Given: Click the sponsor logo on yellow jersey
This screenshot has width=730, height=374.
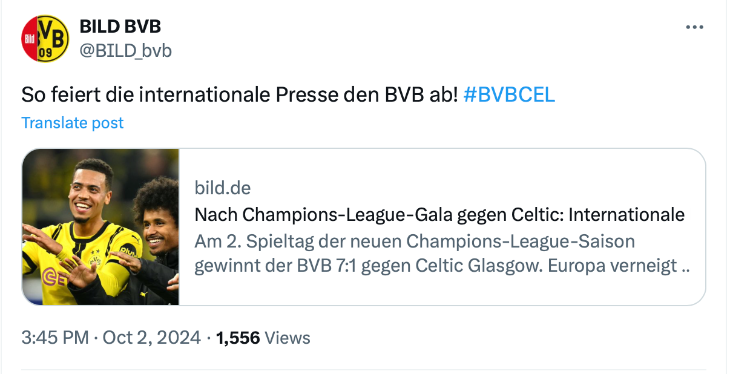Looking at the screenshot, I should tap(54, 276).
